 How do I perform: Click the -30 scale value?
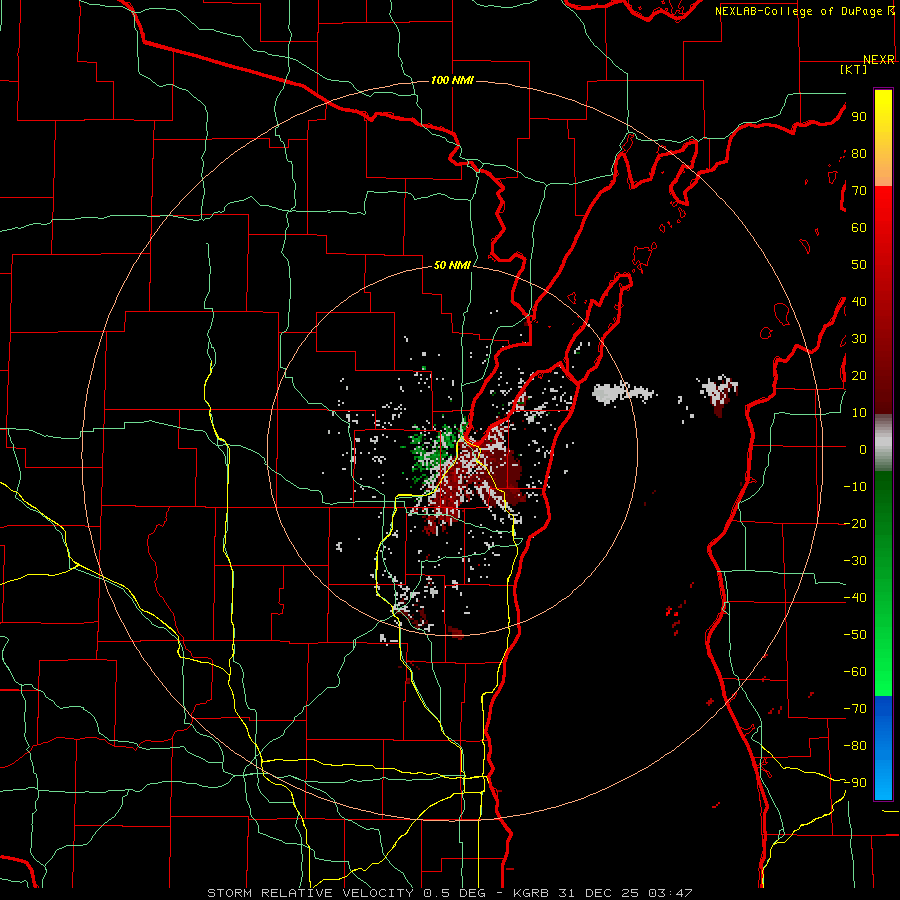click(855, 561)
